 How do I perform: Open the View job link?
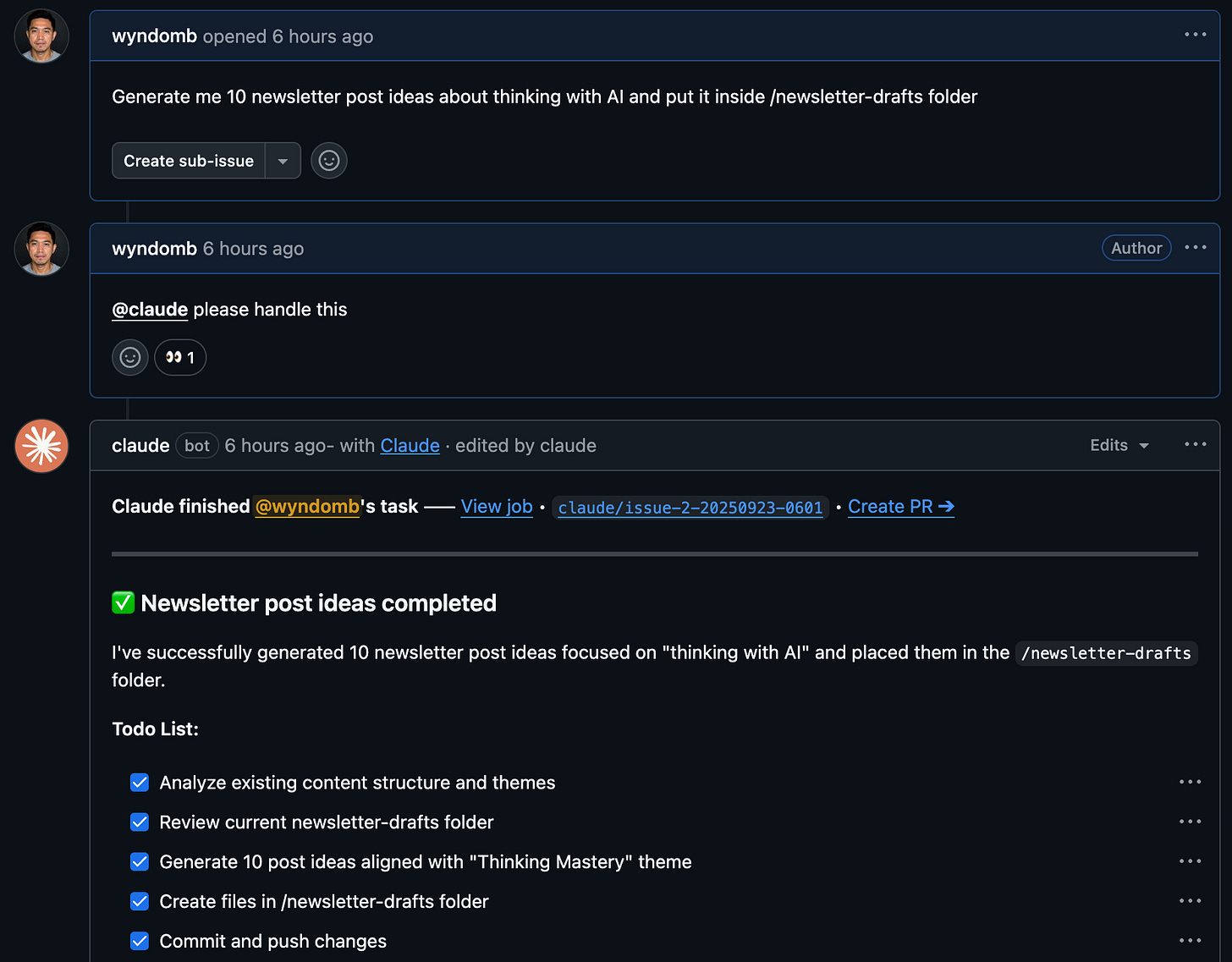pos(497,506)
